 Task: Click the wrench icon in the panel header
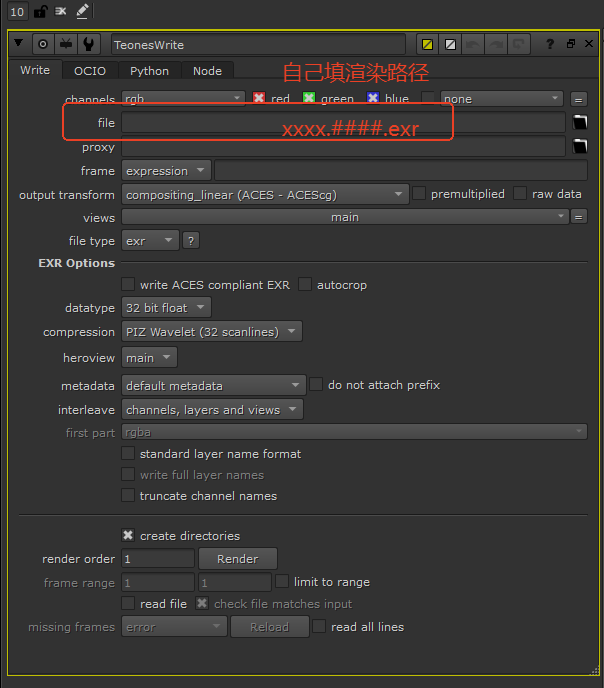coord(89,44)
